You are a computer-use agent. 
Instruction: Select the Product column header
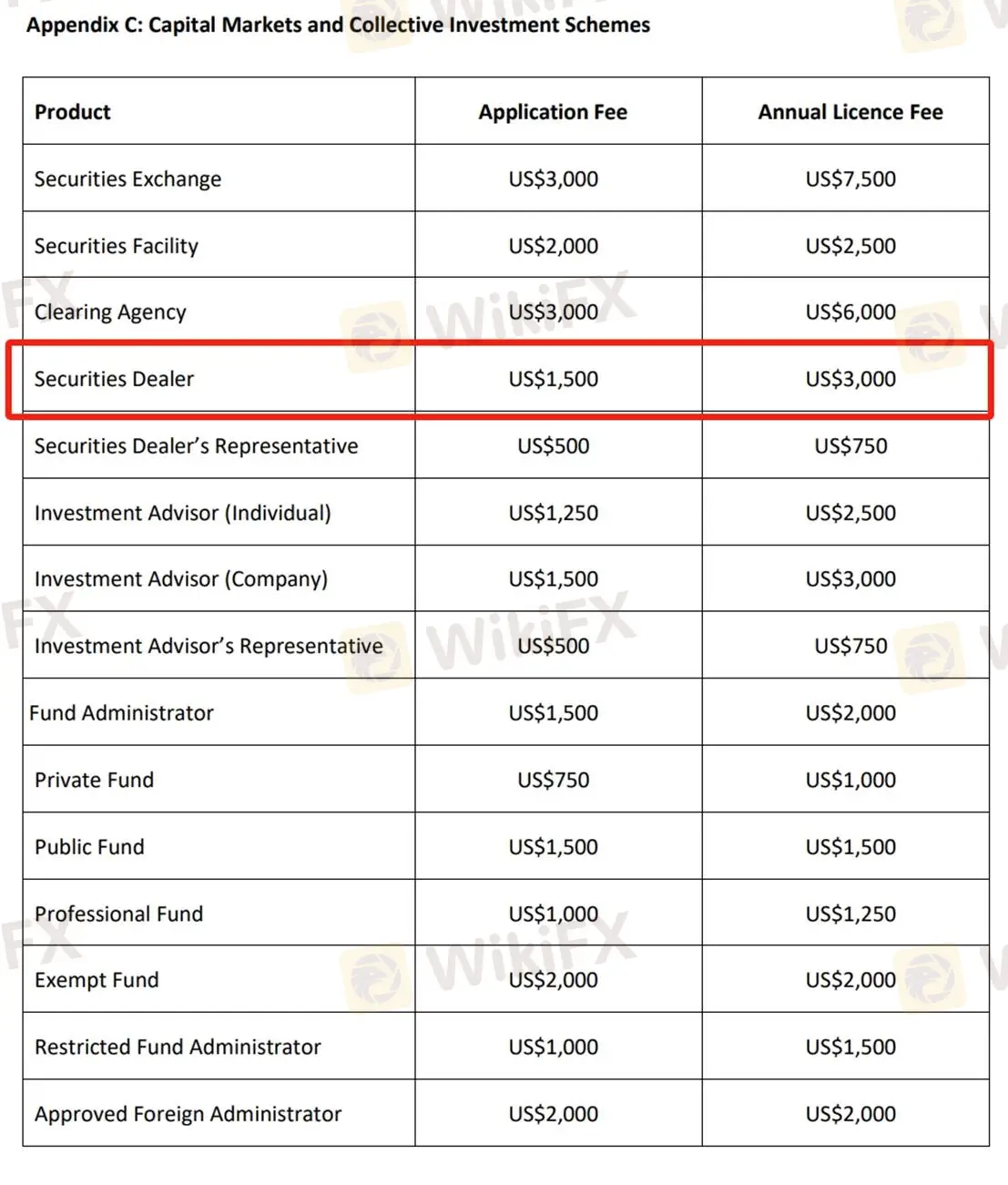point(73,112)
